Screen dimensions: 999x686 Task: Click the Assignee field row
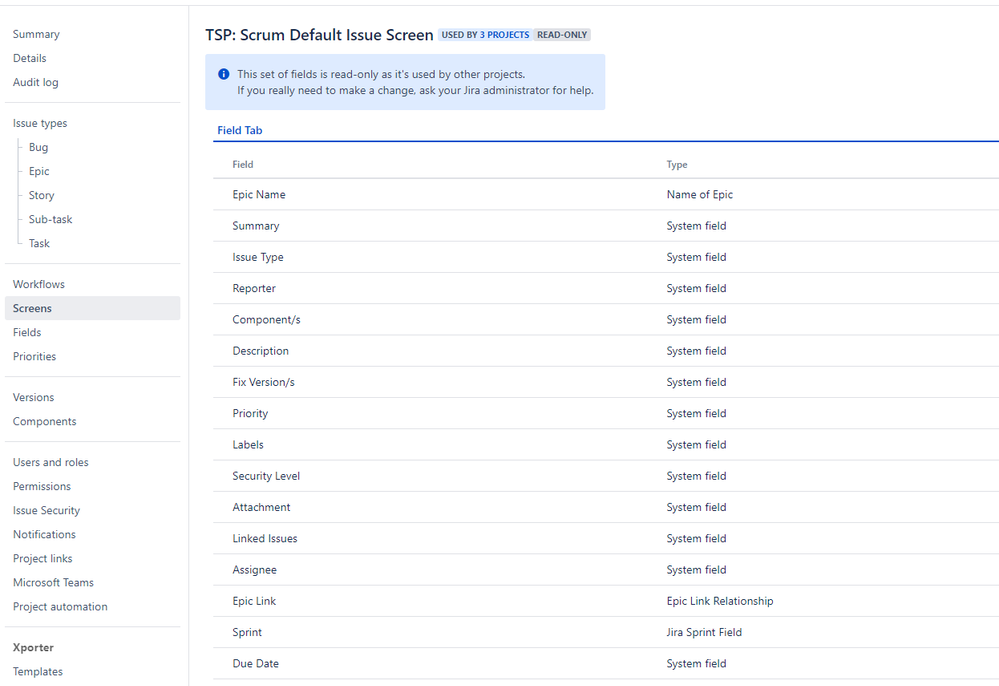point(606,569)
